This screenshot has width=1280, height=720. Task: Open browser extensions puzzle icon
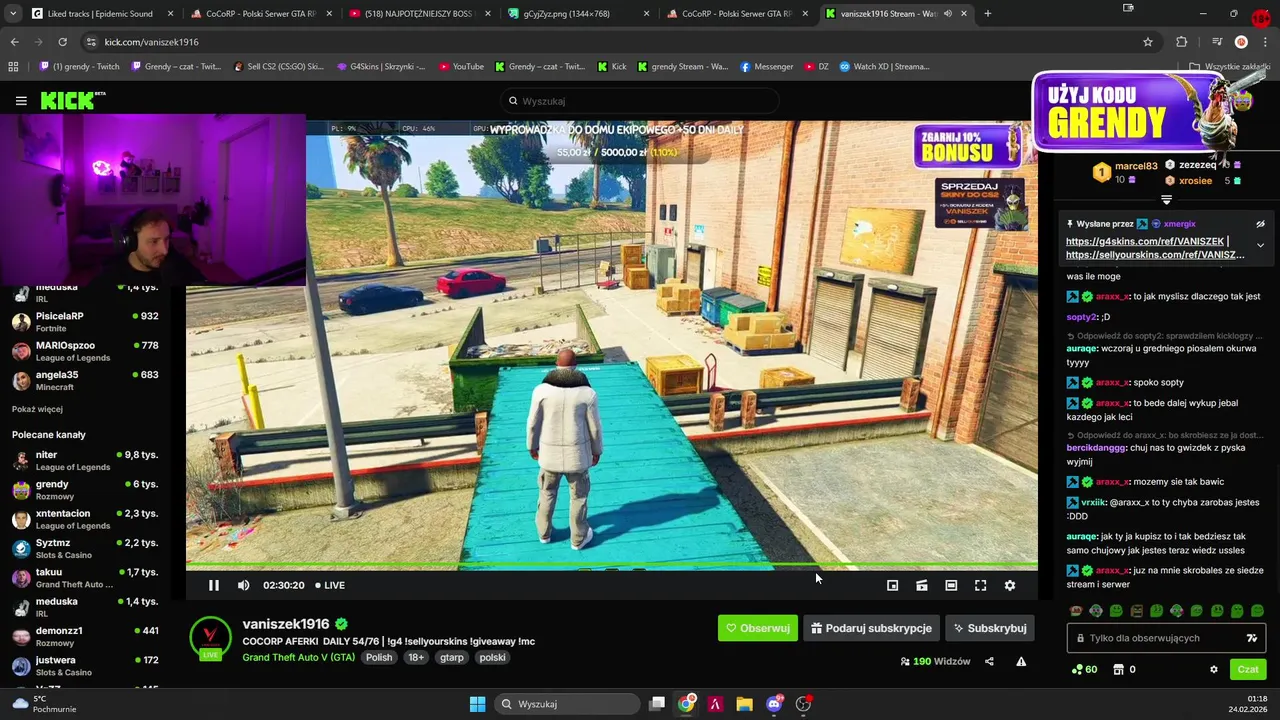pyautogui.click(x=1182, y=42)
